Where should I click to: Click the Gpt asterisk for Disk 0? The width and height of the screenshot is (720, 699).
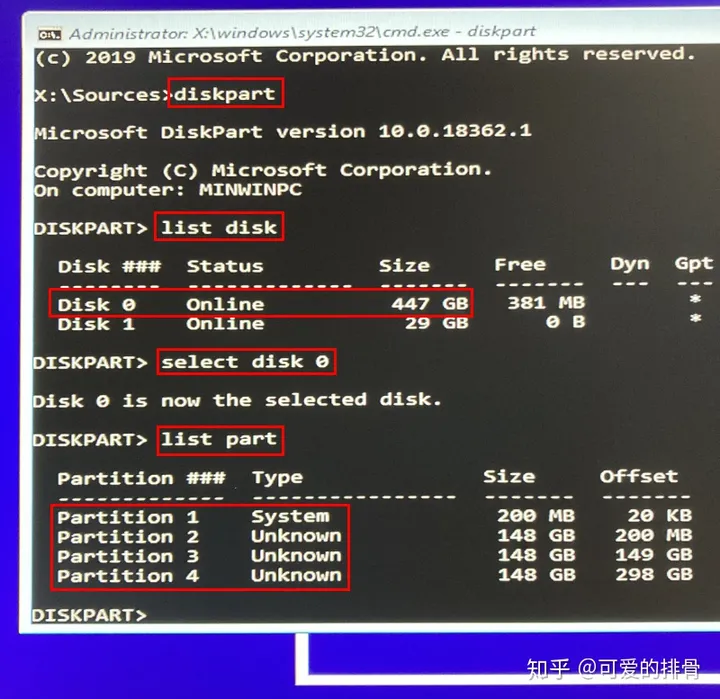[x=695, y=299]
